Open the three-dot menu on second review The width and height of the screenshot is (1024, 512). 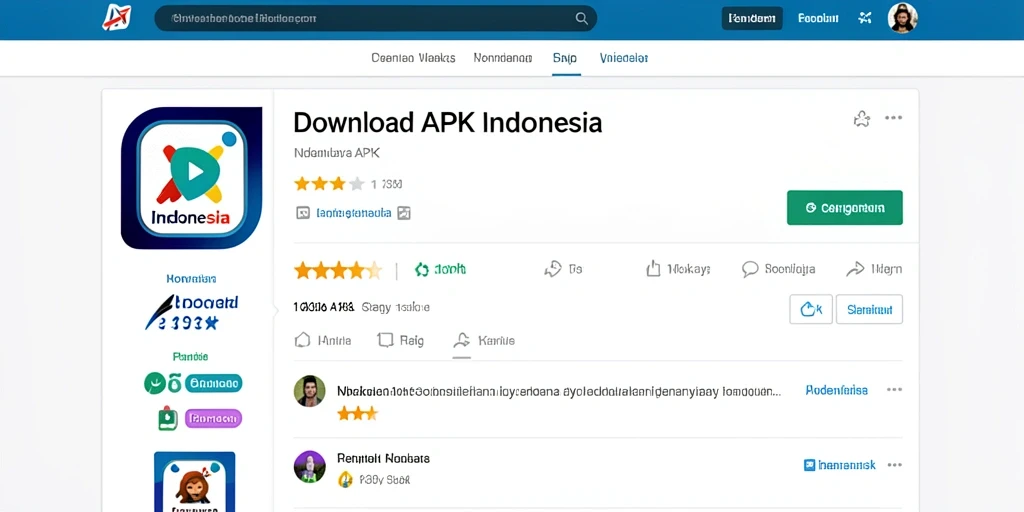894,465
